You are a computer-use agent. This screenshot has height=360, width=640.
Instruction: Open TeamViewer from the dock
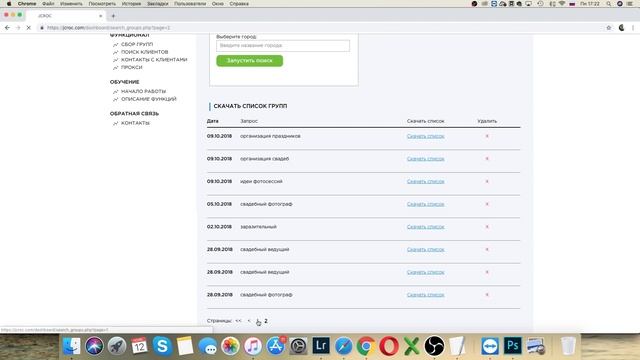490,346
